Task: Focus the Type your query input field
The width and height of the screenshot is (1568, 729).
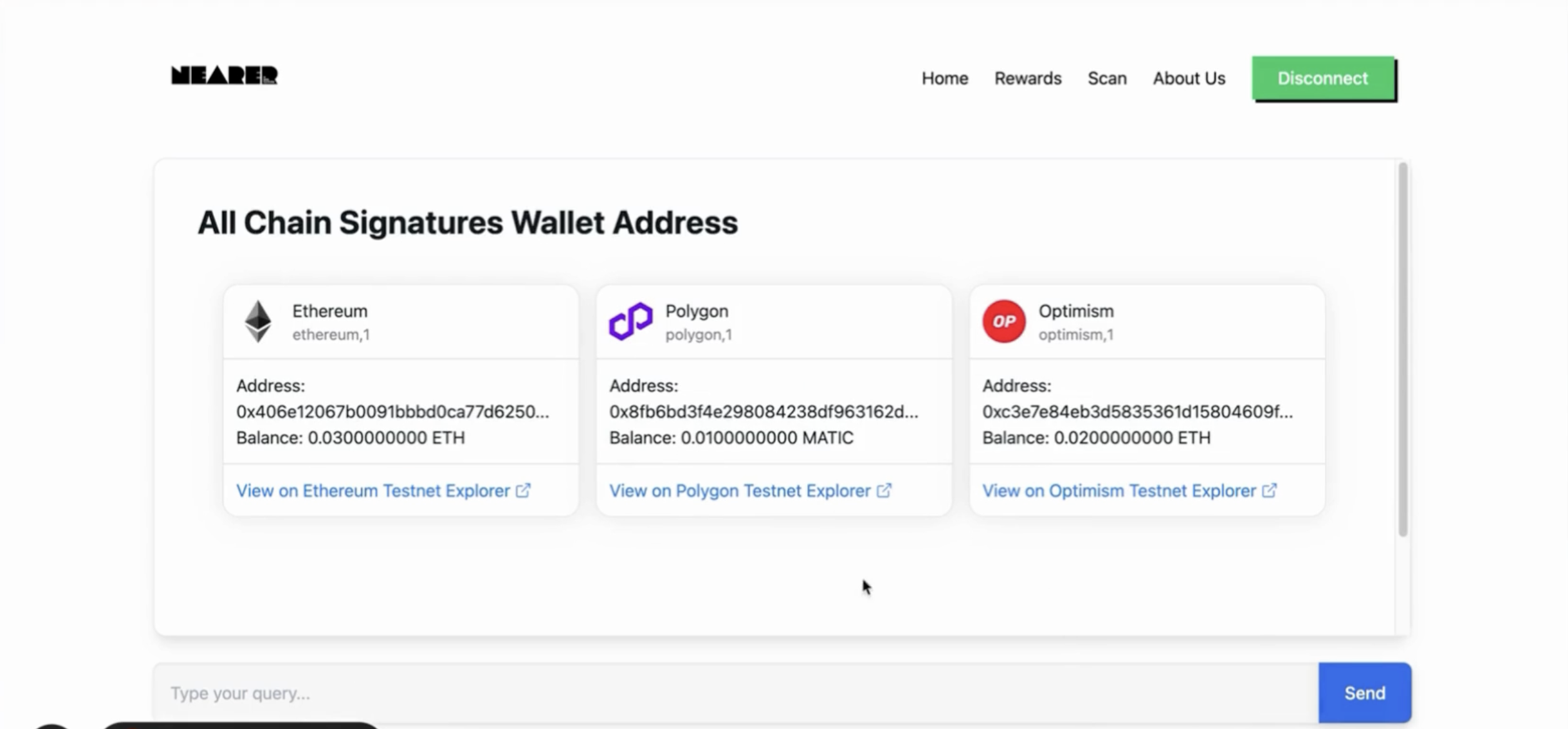Action: click(x=735, y=693)
